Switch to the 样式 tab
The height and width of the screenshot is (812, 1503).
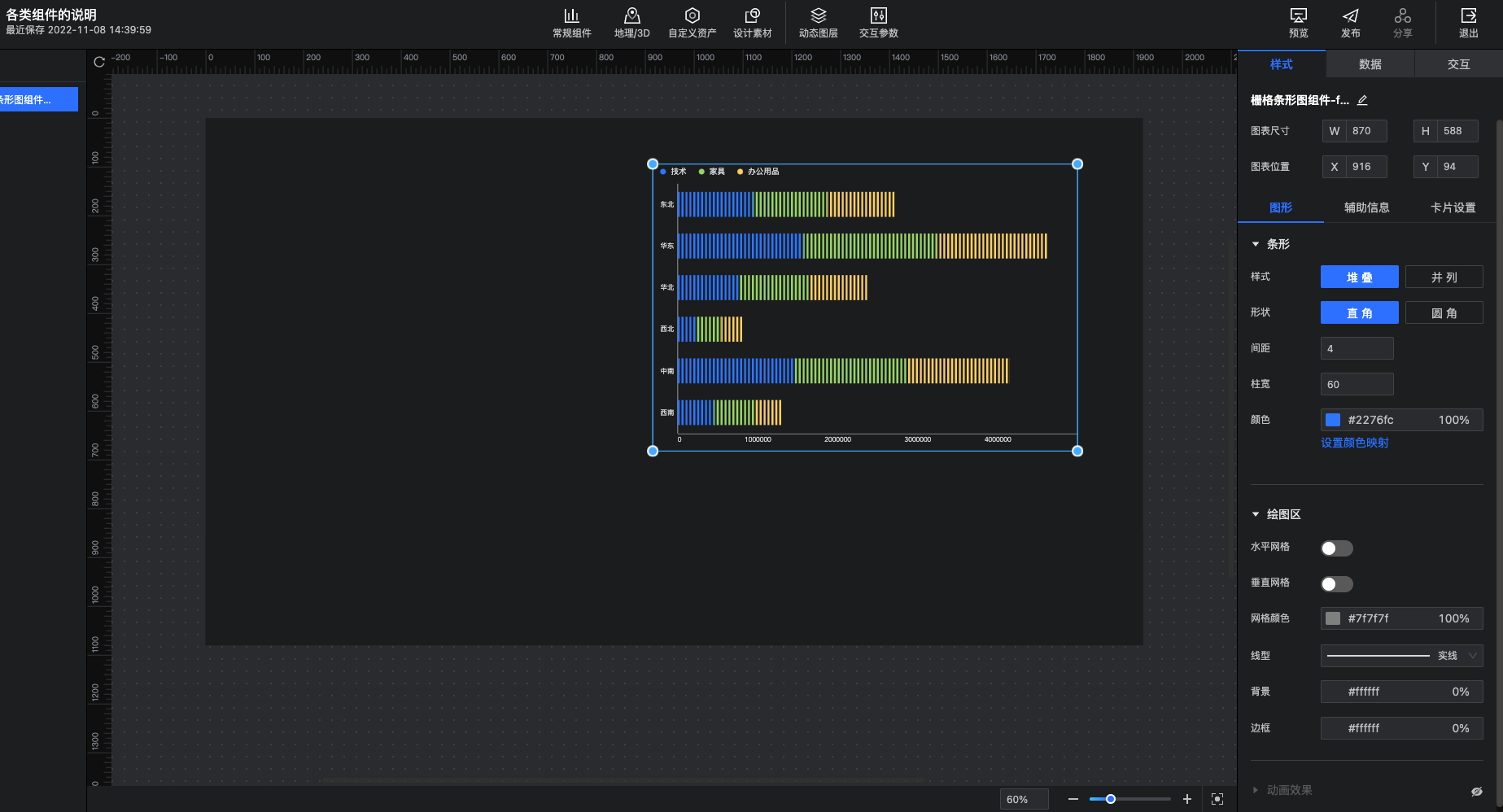coord(1282,64)
